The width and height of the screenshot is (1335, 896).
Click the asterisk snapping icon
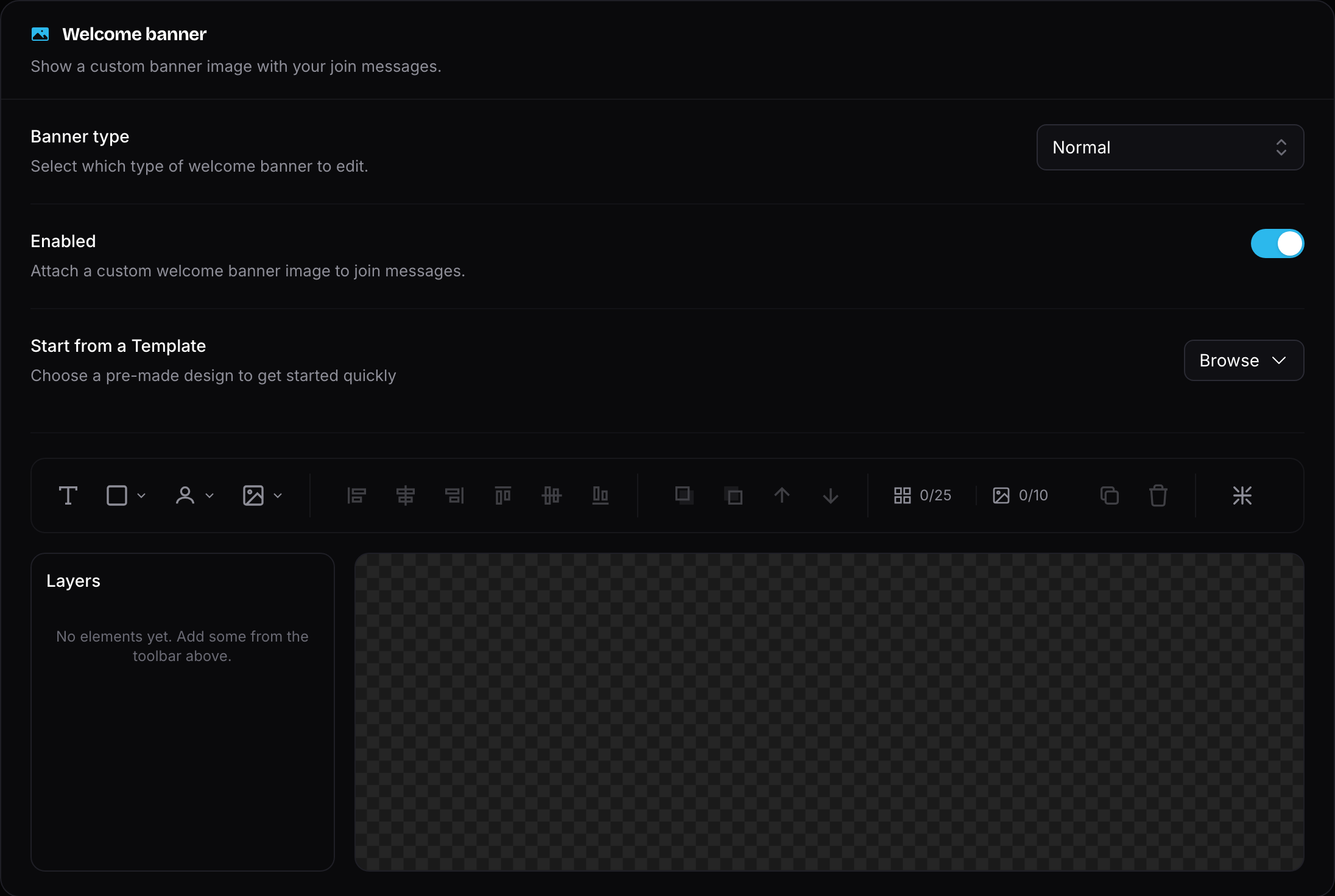(1242, 495)
